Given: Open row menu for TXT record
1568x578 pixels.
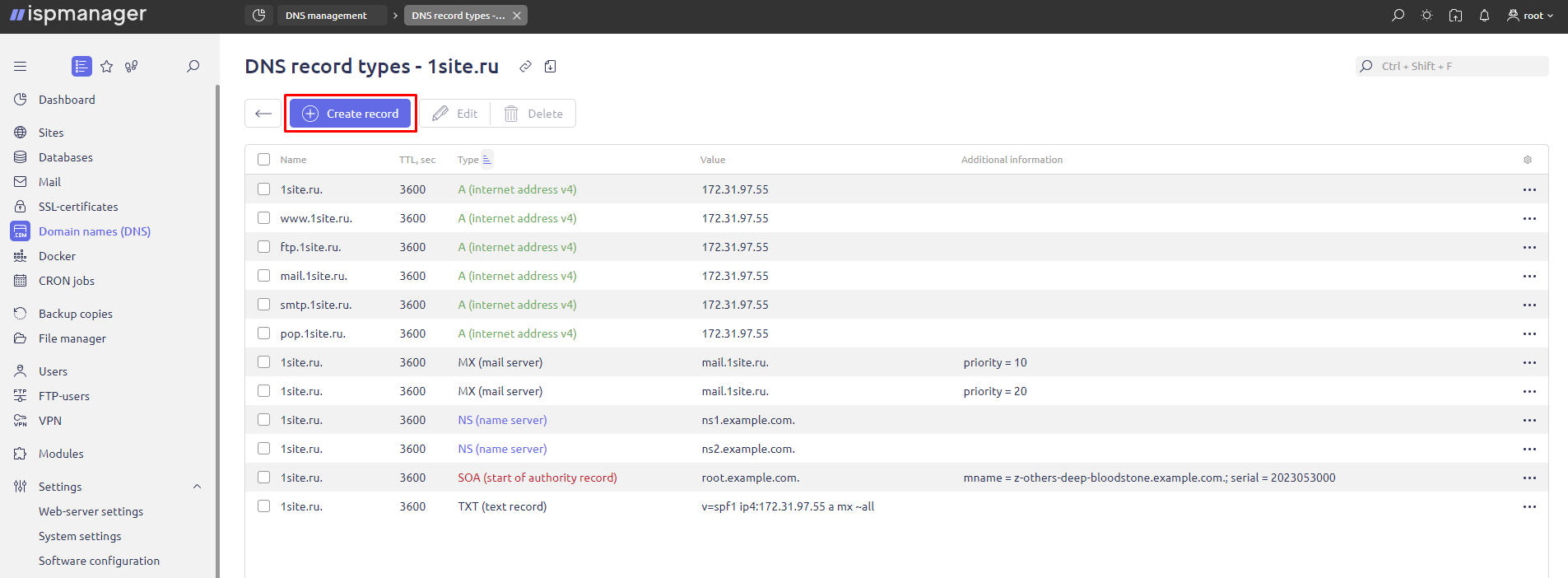Looking at the screenshot, I should [x=1529, y=506].
